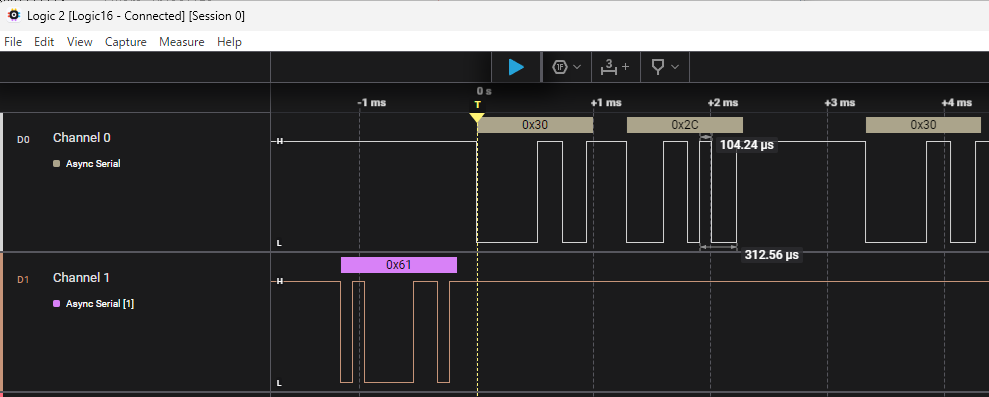
Task: Click the +2 ms timeline tick label
Action: click(723, 102)
